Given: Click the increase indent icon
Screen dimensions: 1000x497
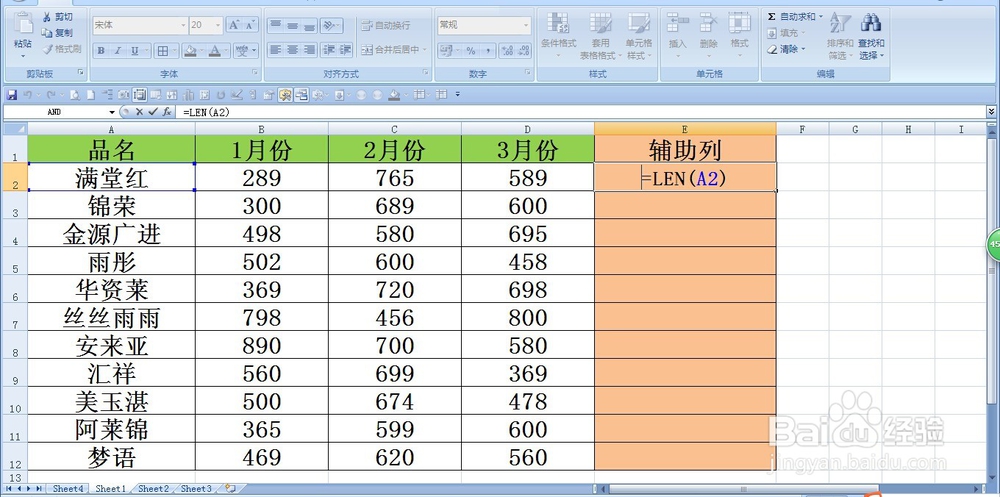Looking at the screenshot, I should point(345,49).
